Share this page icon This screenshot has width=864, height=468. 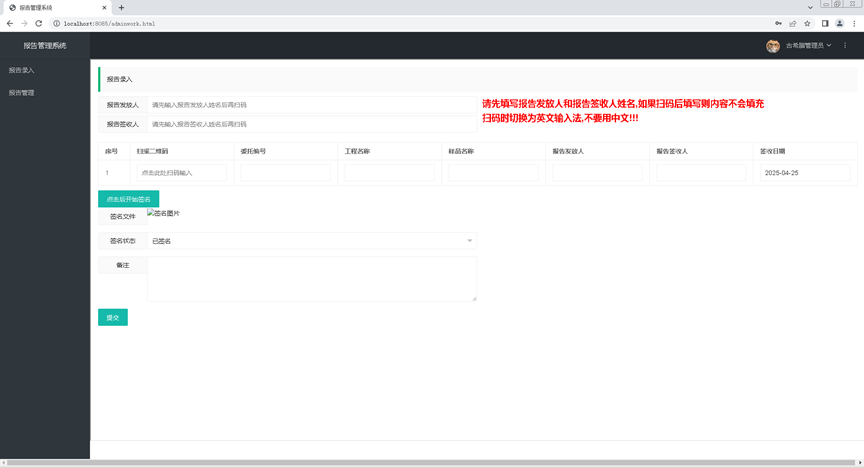click(x=793, y=23)
